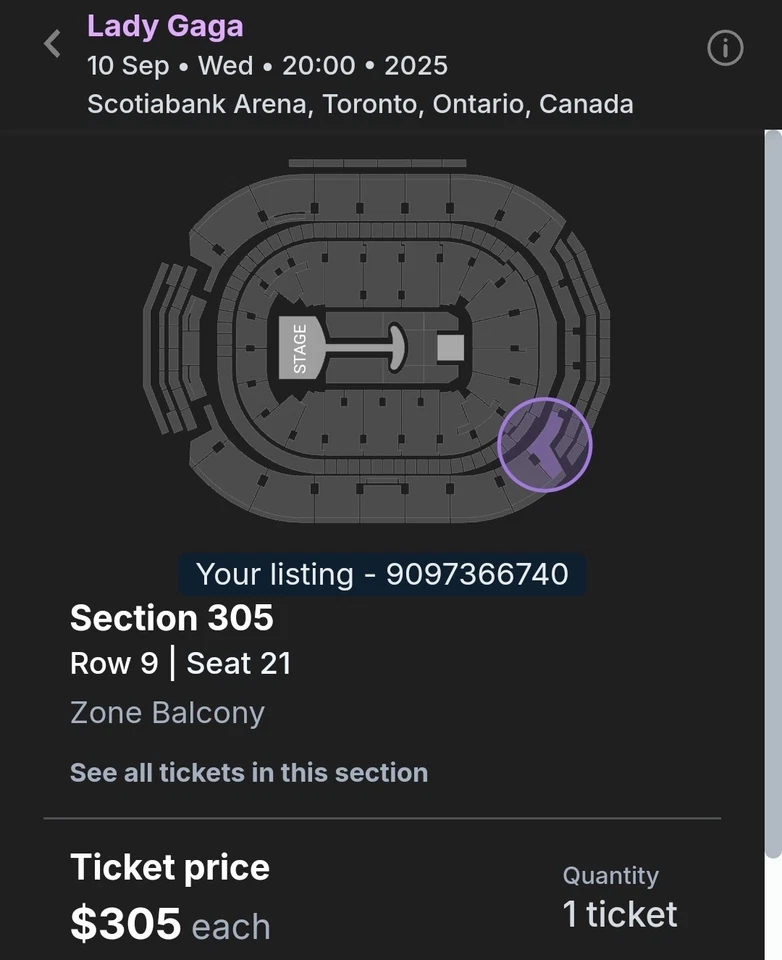Click the Scotiabank Arena venue name
Screen dimensions: 782x960
(360, 103)
